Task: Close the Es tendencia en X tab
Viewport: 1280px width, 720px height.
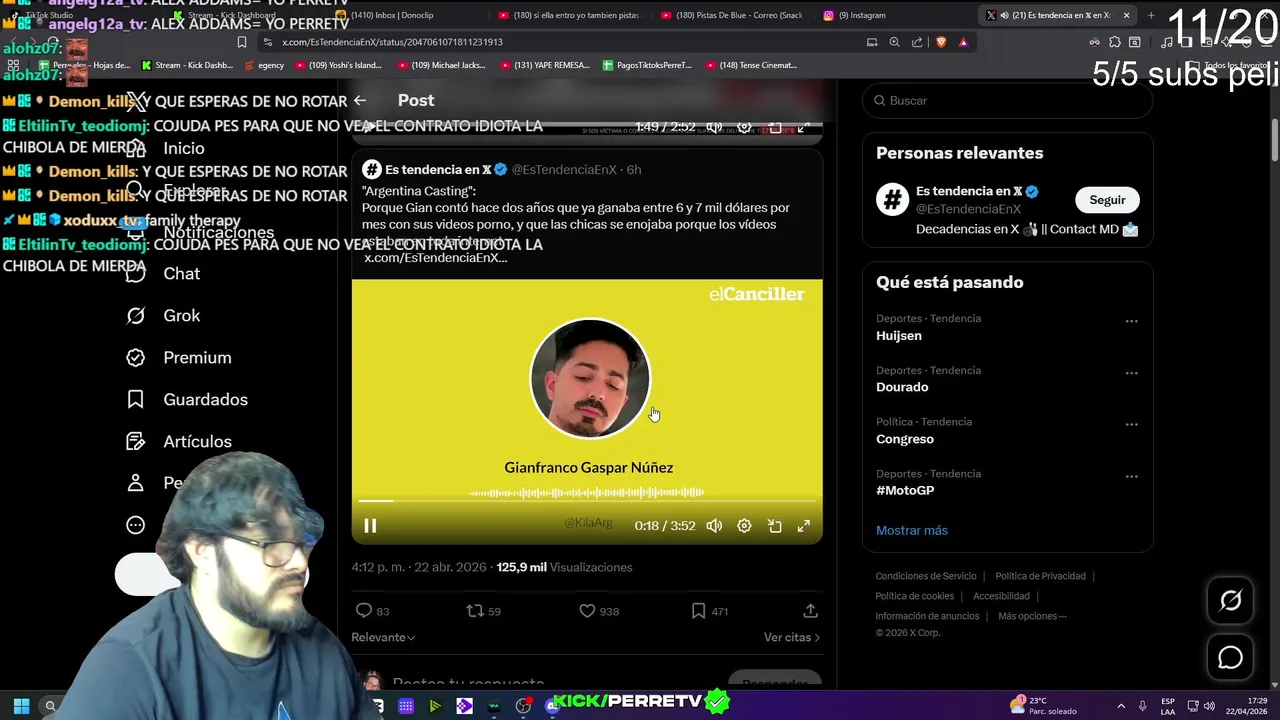Action: (x=1126, y=15)
